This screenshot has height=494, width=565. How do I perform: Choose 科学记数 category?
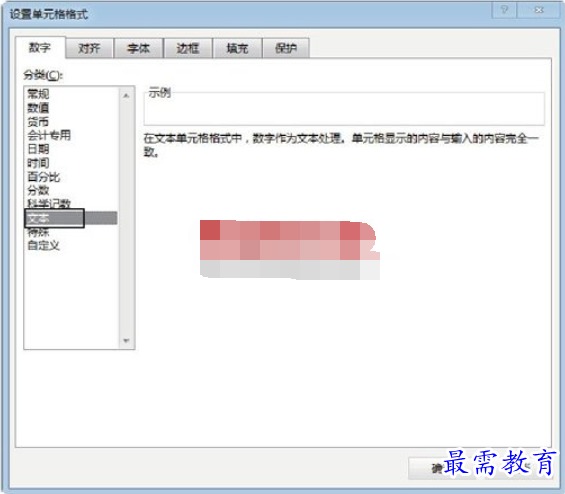click(x=49, y=204)
